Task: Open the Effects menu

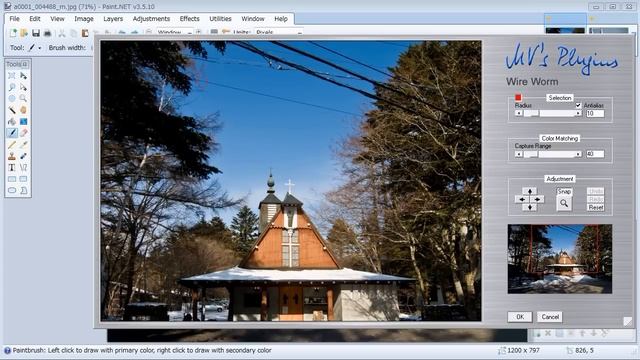Action: coord(189,19)
